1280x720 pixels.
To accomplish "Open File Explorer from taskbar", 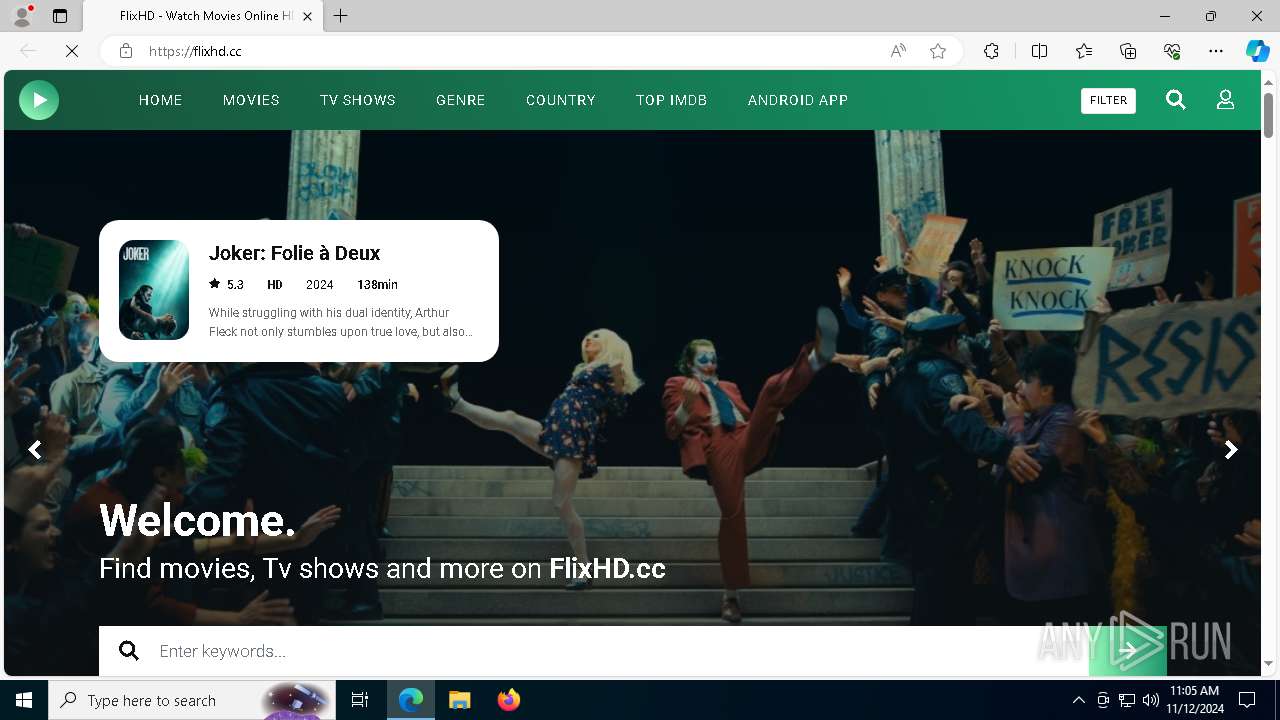I will pos(459,700).
